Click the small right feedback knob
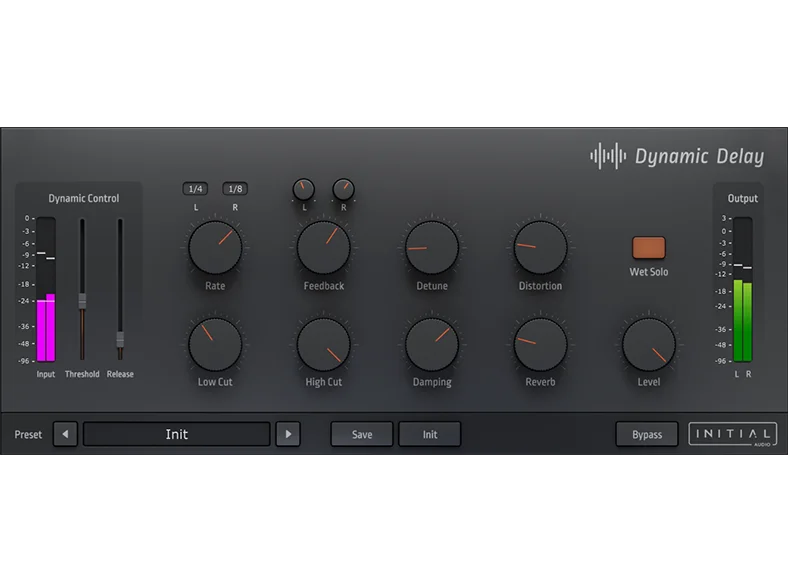 click(x=344, y=189)
